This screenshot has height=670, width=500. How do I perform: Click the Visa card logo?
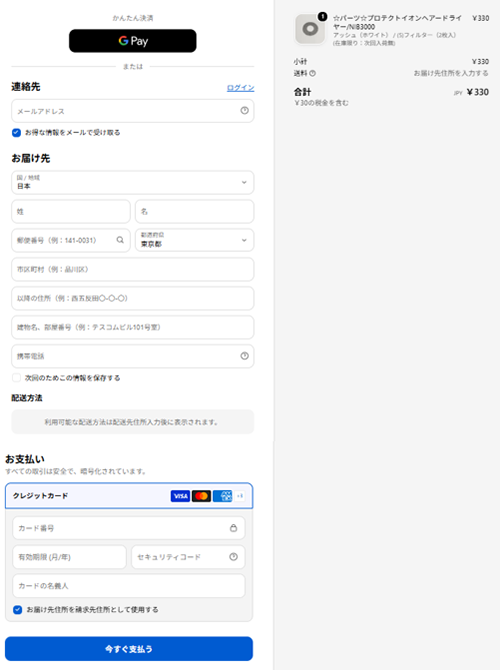[180, 496]
